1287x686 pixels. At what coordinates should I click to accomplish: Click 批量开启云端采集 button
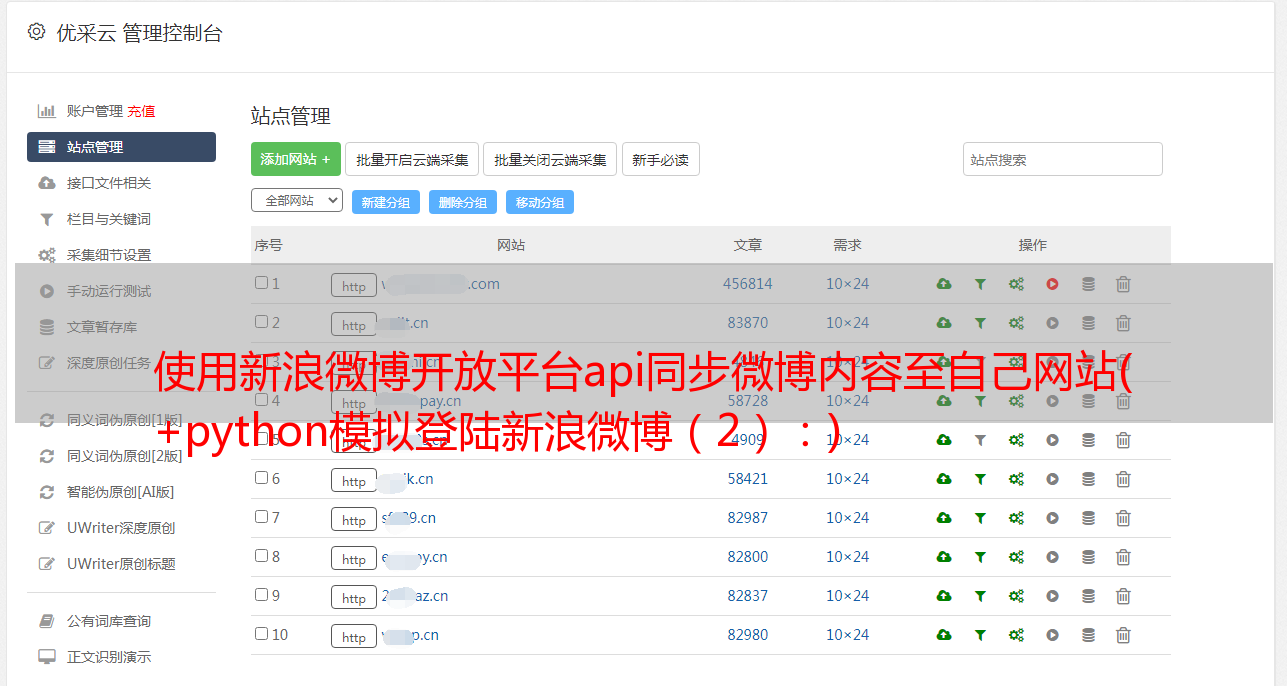tap(412, 159)
